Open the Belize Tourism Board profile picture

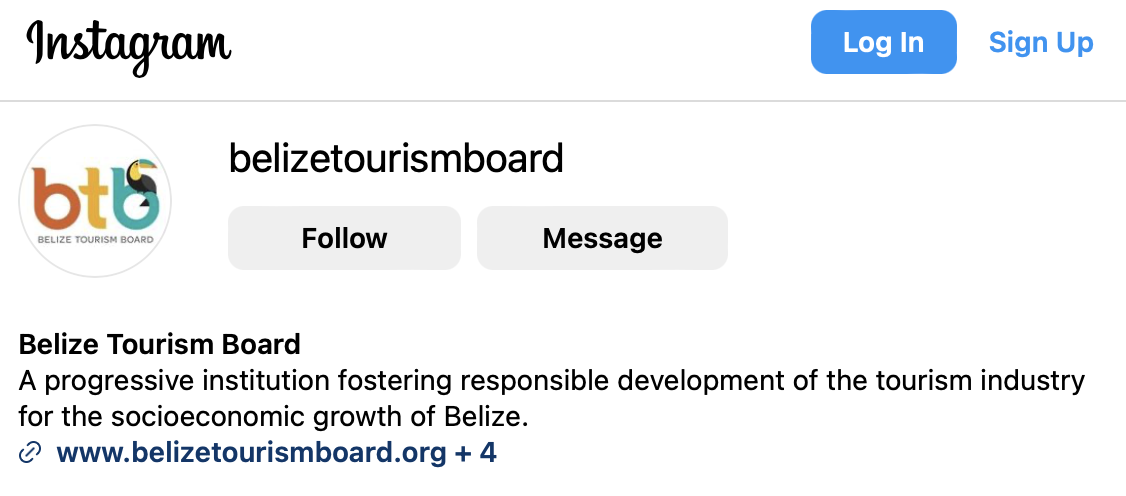point(95,201)
